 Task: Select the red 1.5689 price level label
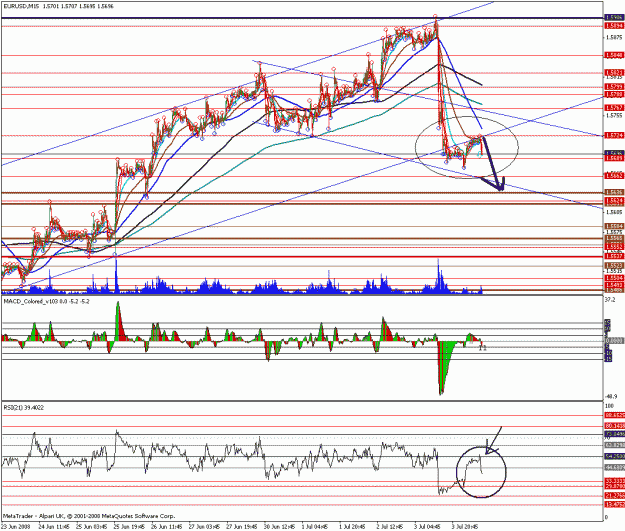point(614,158)
